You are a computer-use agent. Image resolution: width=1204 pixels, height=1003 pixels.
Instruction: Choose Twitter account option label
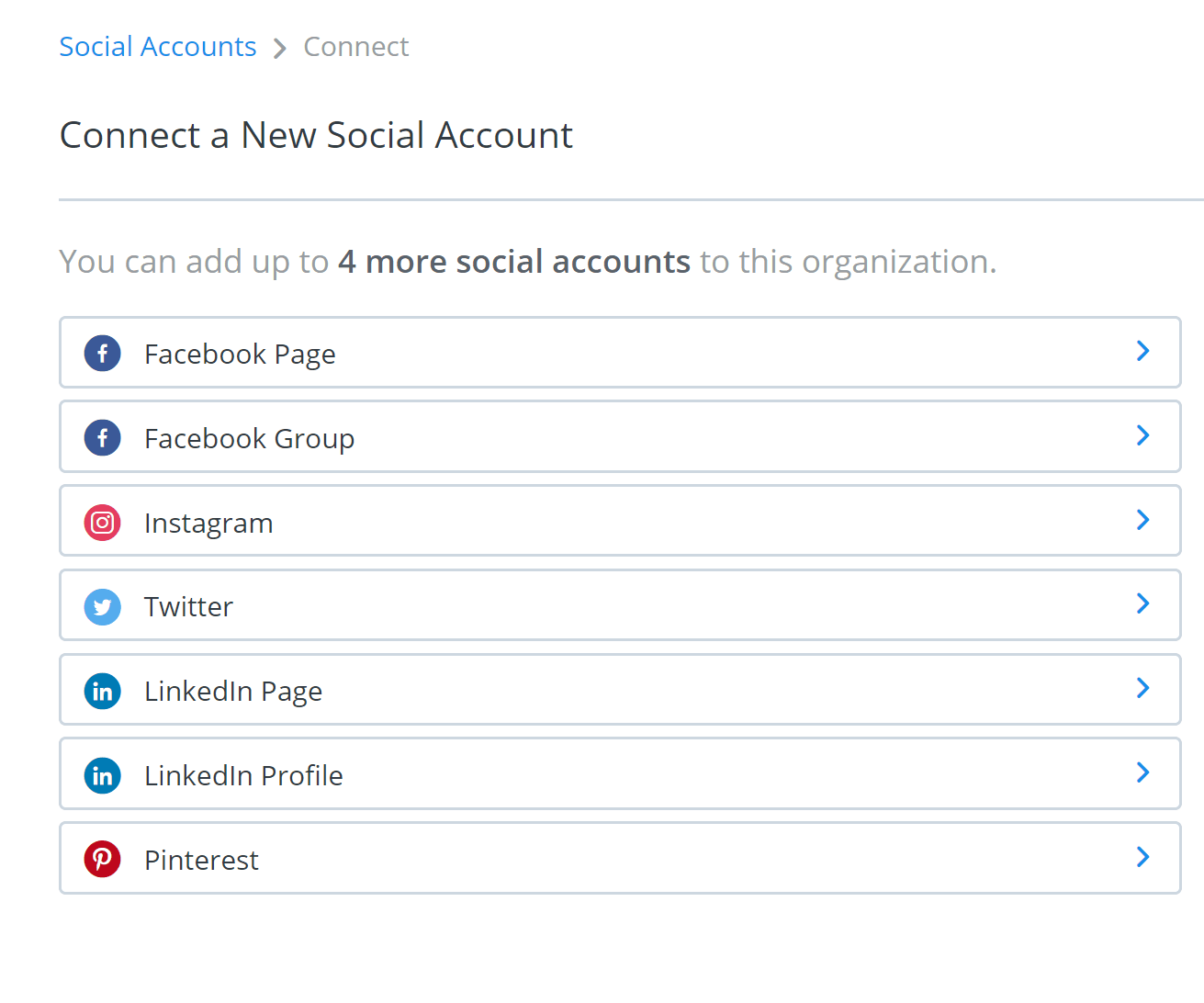(x=188, y=607)
